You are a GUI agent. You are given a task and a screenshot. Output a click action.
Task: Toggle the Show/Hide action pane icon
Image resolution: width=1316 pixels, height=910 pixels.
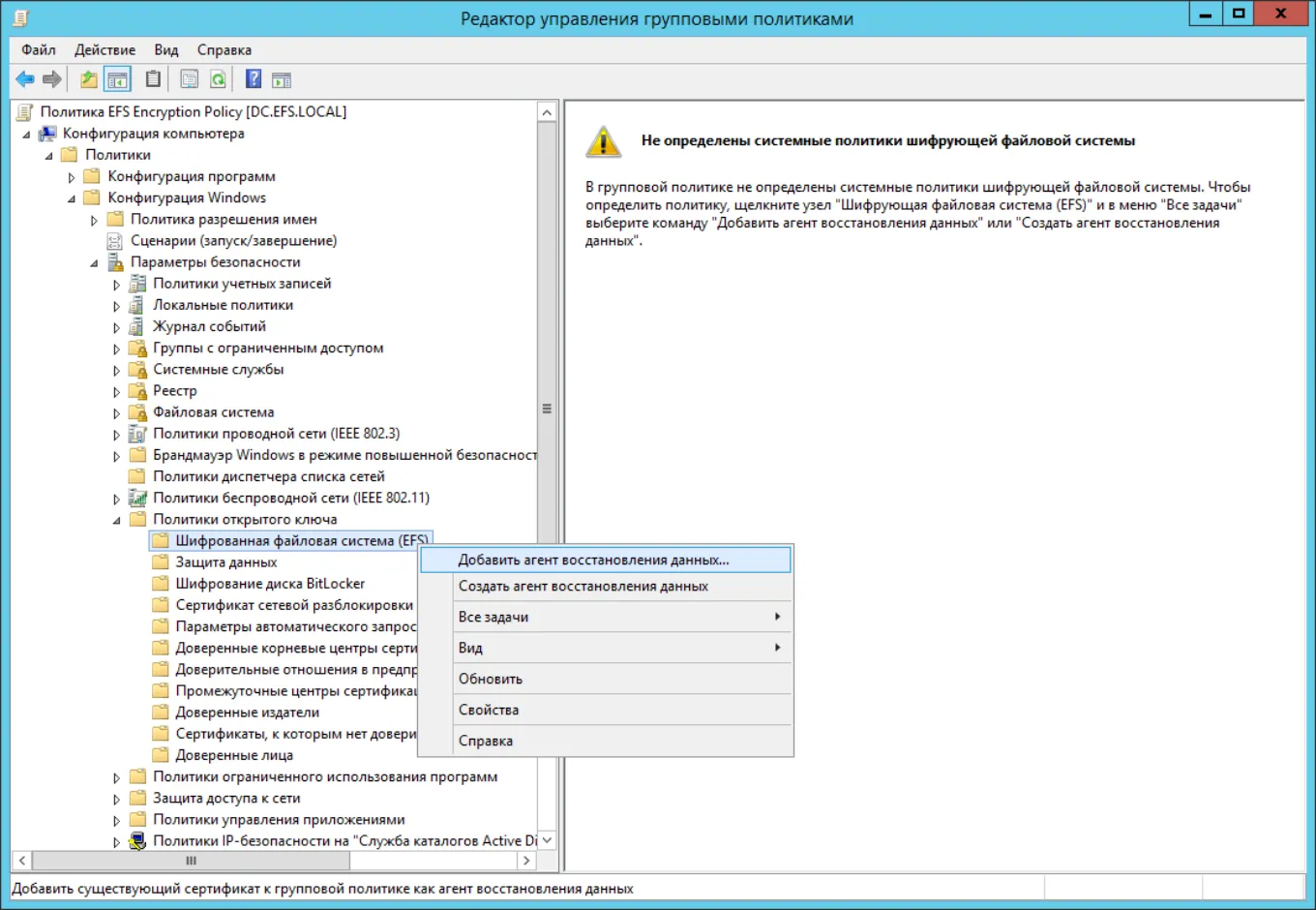coord(282,79)
